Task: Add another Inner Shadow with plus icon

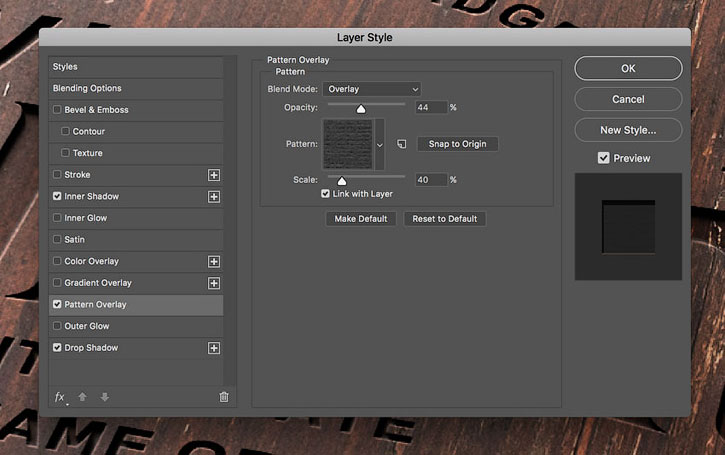Action: click(214, 197)
